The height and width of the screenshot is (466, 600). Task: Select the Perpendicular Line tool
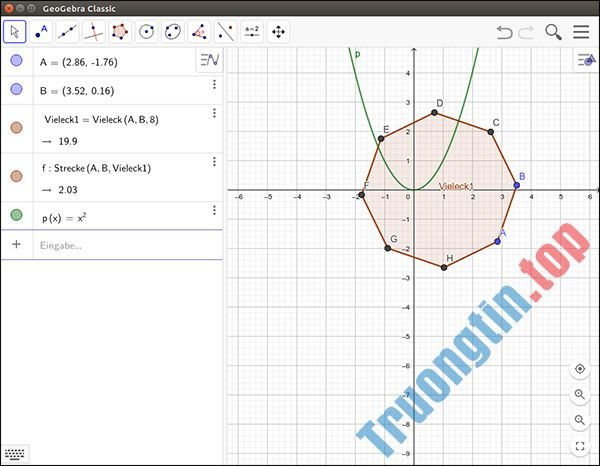coord(95,32)
